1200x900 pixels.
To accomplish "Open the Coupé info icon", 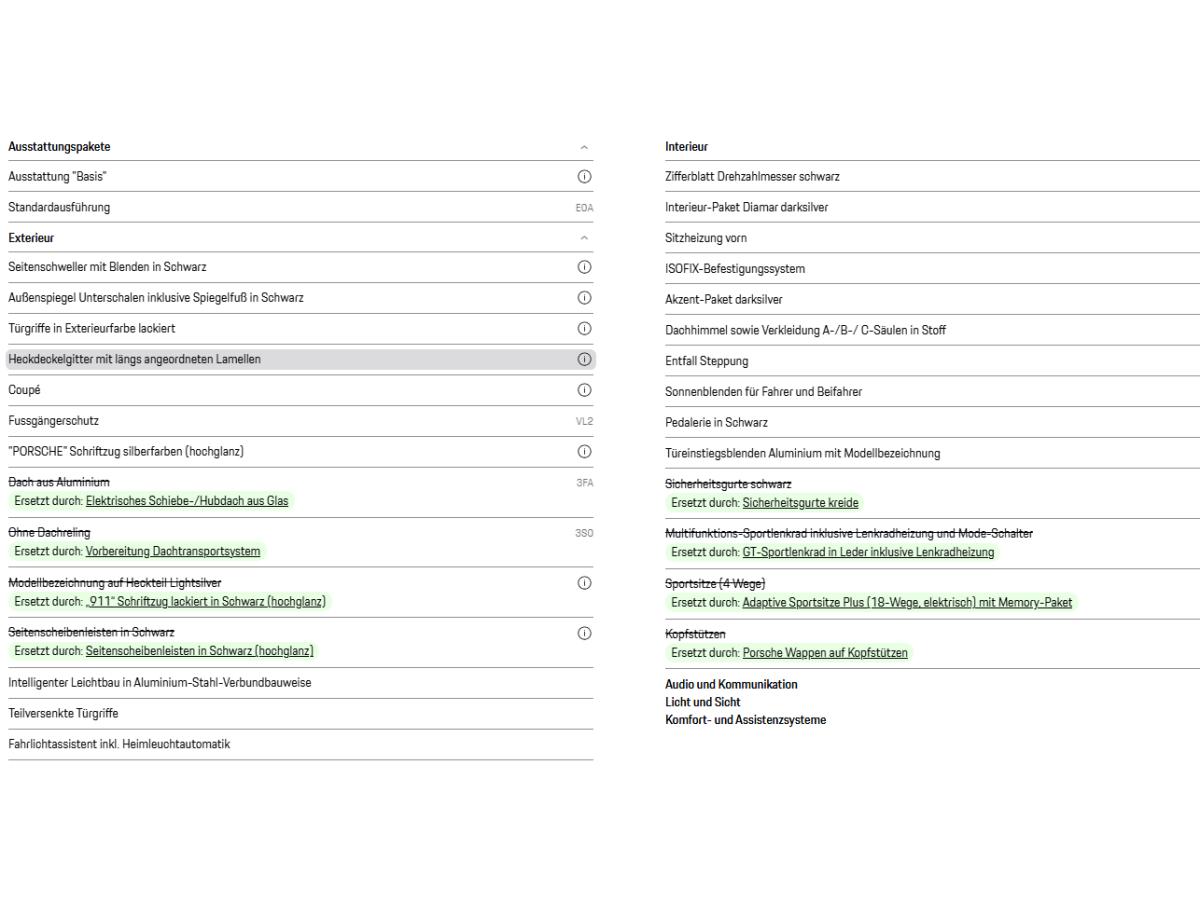I will (585, 390).
